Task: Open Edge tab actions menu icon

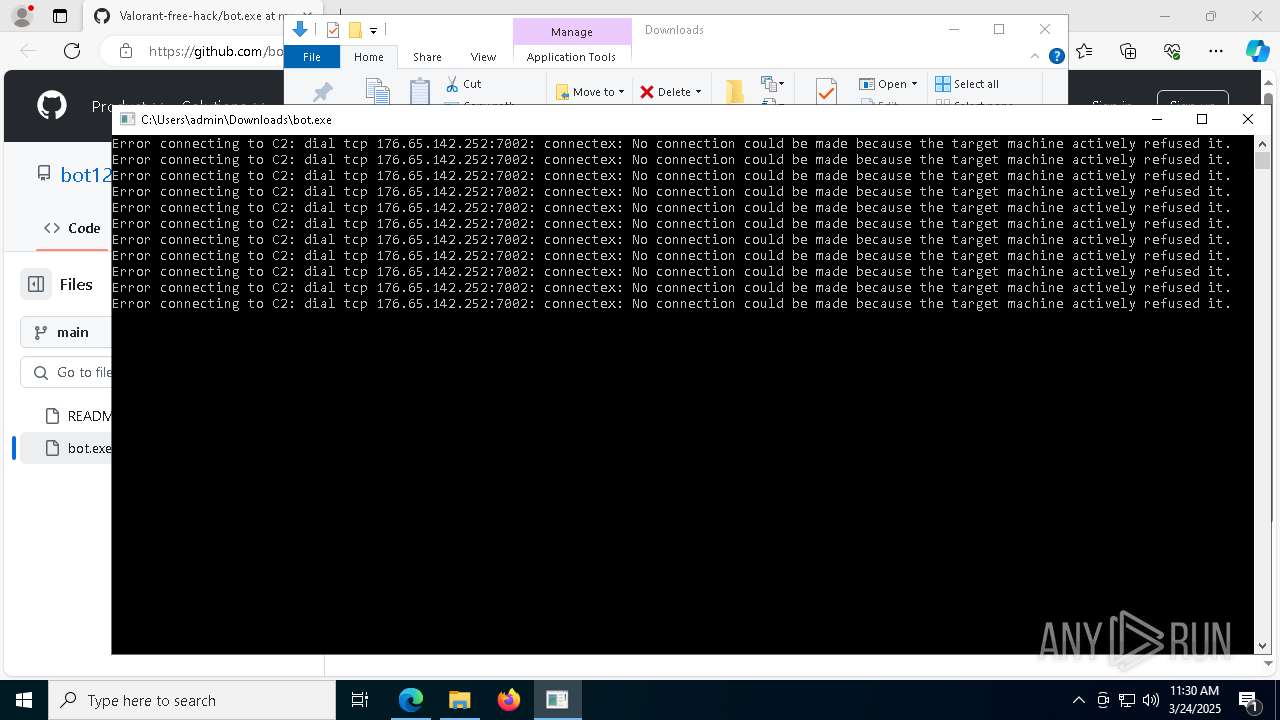Action: pos(60,16)
